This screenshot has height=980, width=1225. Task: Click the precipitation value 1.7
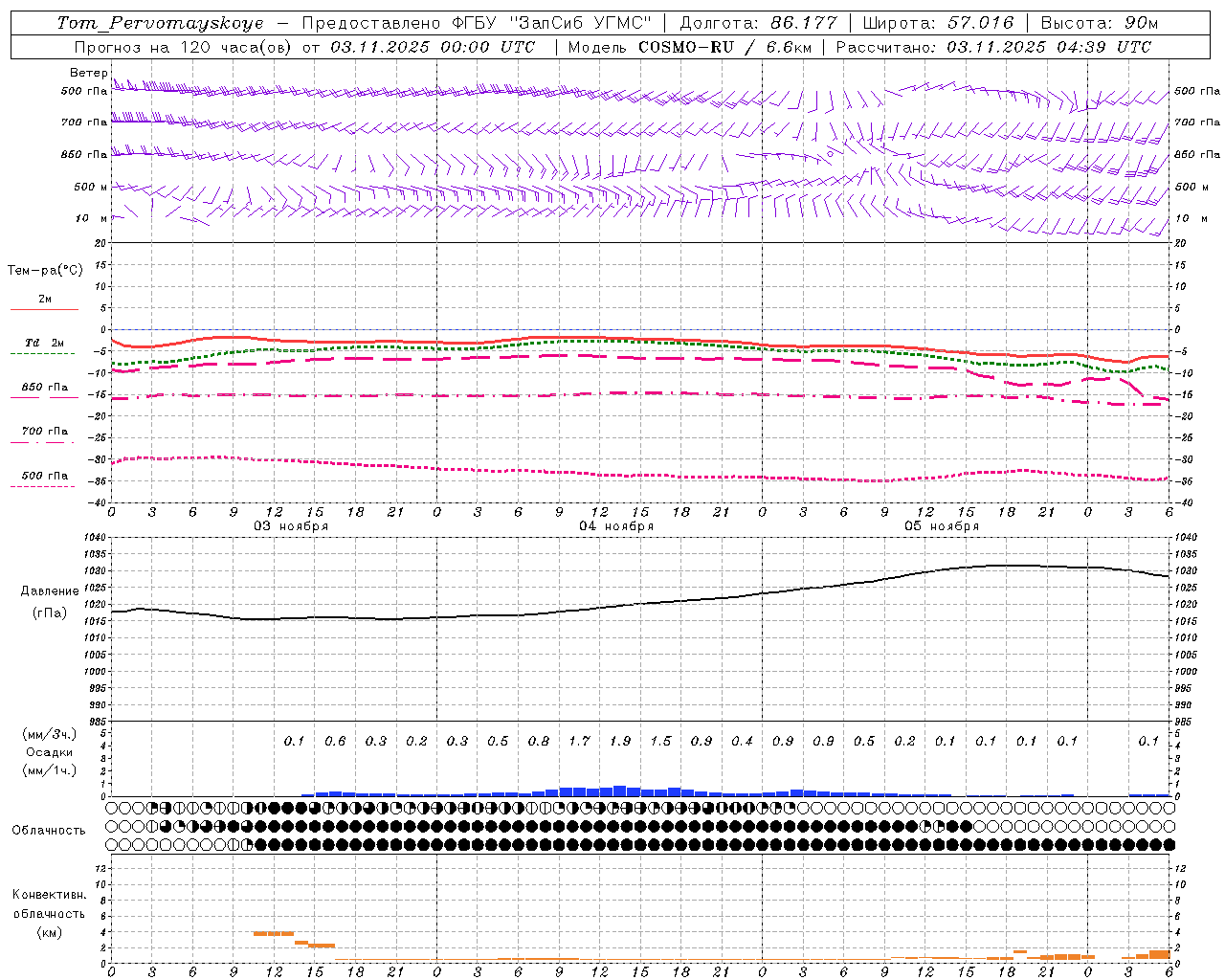pos(579,741)
